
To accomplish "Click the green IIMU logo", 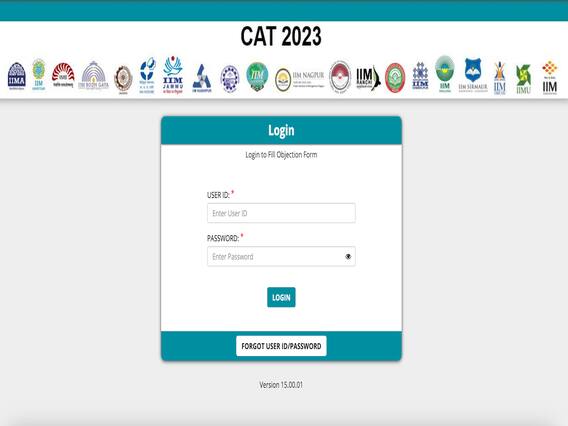I will click(x=523, y=79).
